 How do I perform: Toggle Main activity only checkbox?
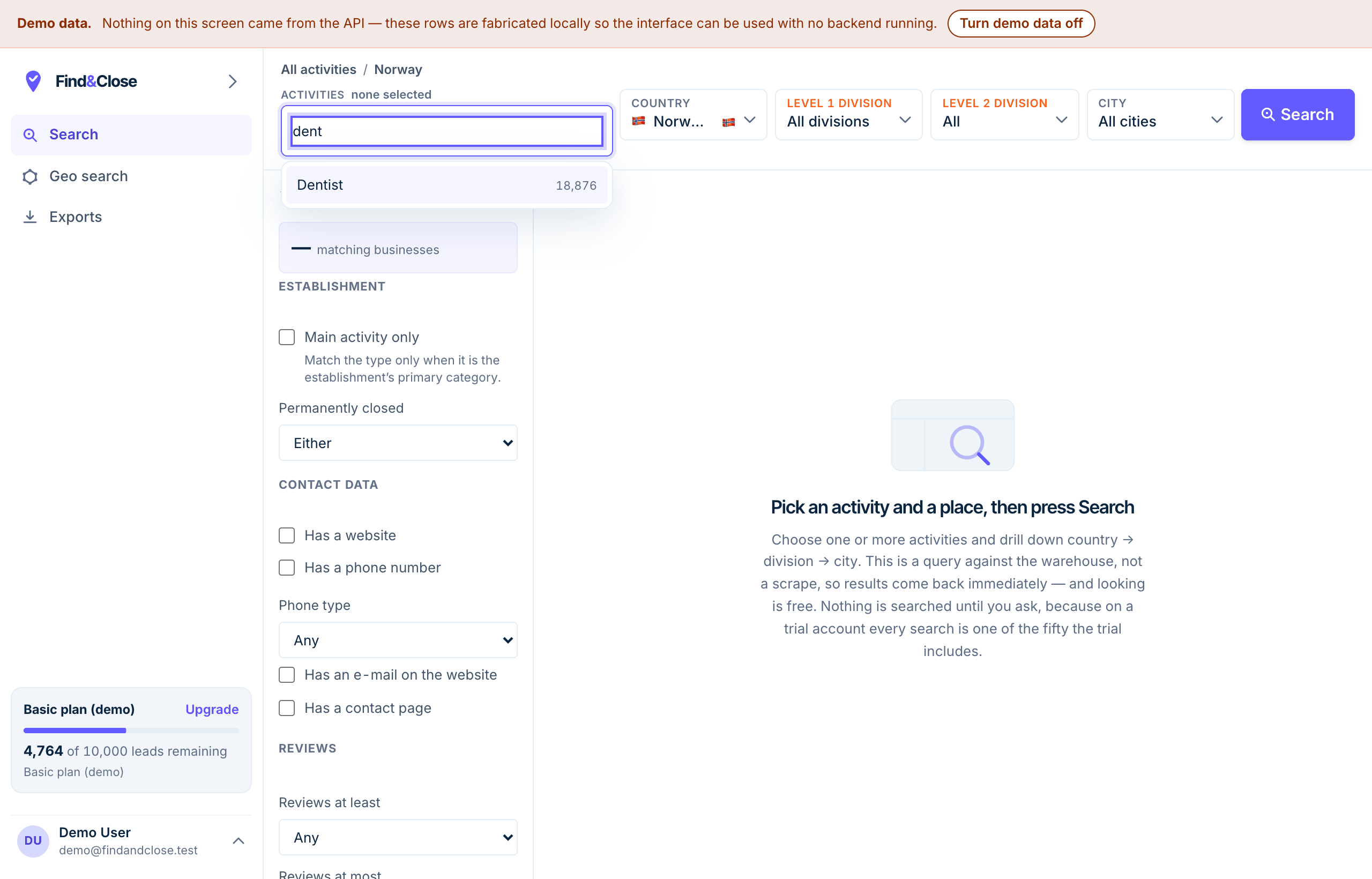pos(287,337)
